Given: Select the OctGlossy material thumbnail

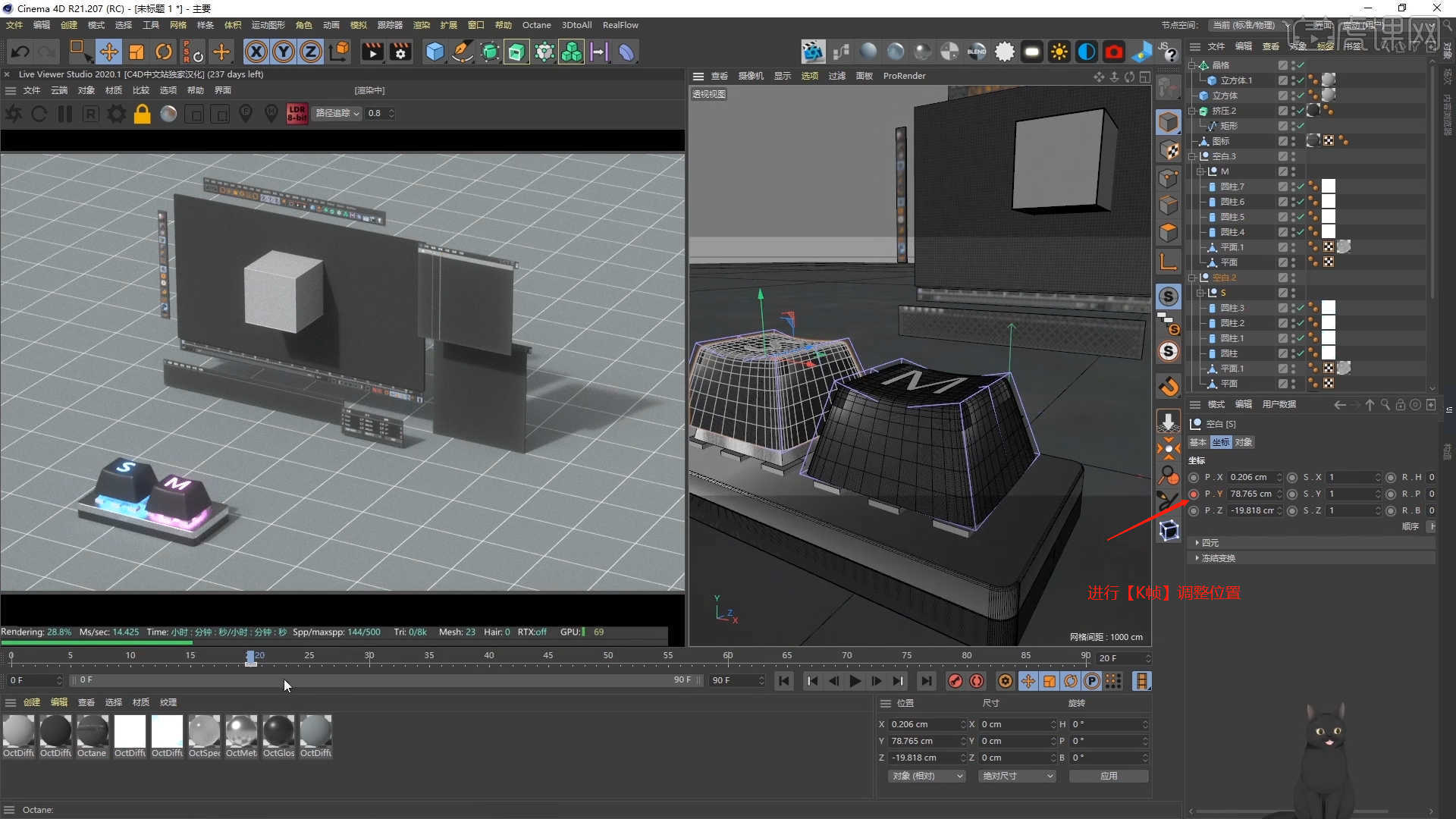Looking at the screenshot, I should click(x=278, y=732).
